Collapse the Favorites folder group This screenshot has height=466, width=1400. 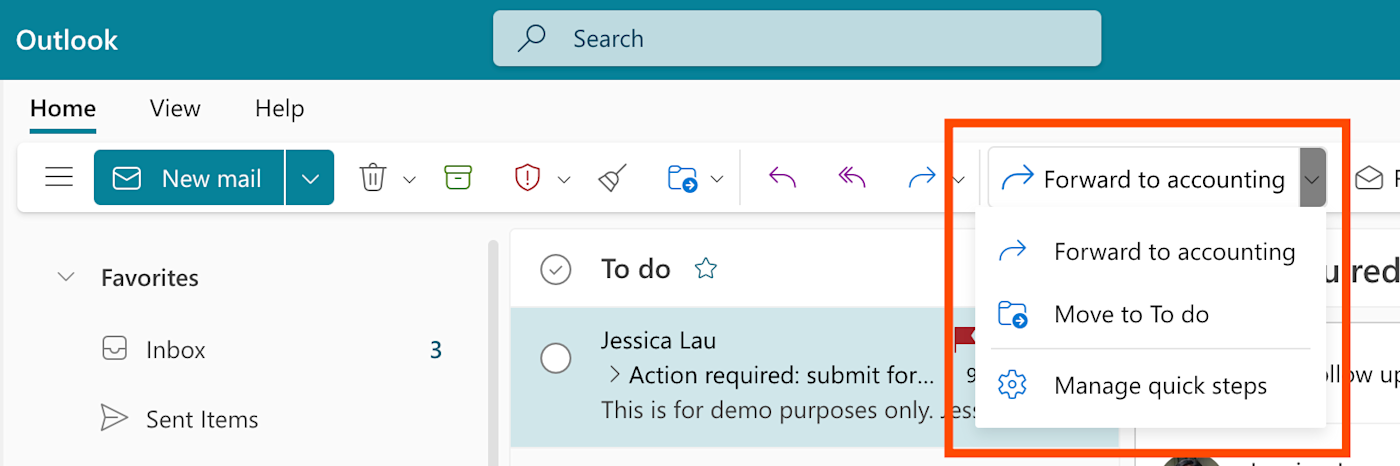[66, 277]
